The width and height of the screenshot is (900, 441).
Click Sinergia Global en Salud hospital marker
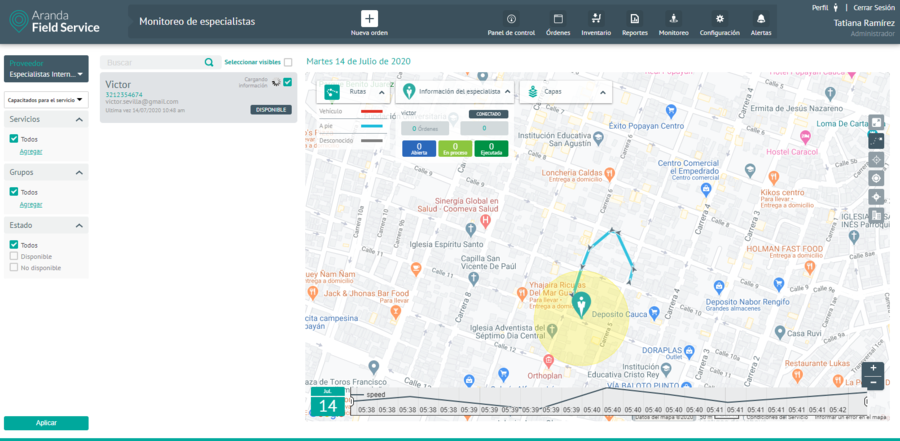coord(486,220)
